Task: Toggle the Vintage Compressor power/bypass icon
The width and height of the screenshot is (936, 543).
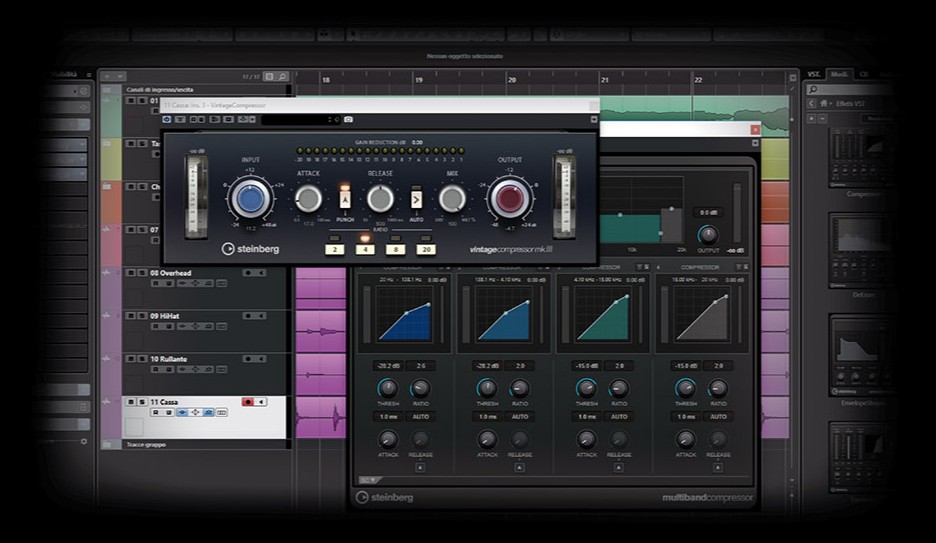Action: click(x=167, y=119)
